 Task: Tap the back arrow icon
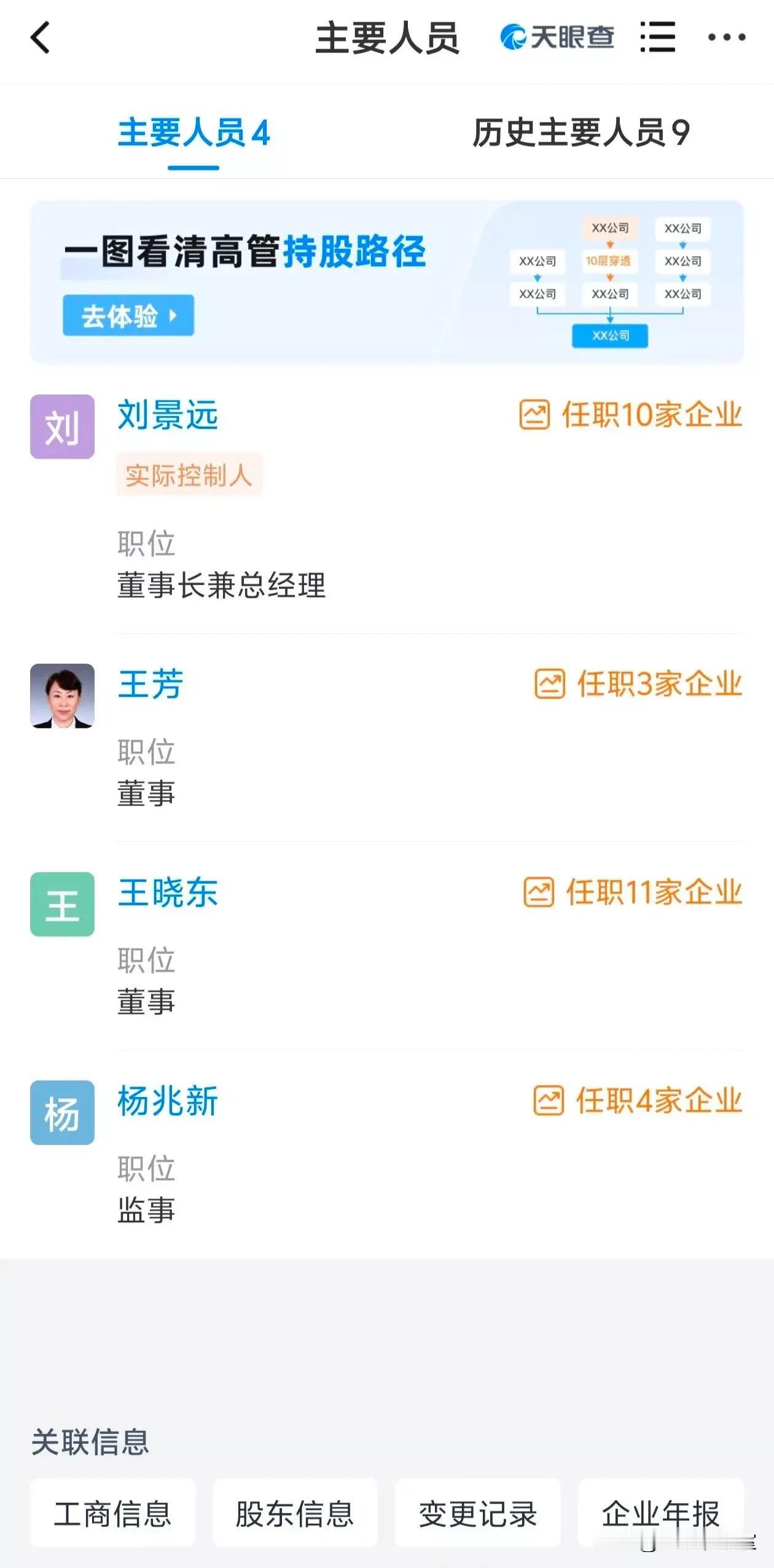click(x=40, y=37)
